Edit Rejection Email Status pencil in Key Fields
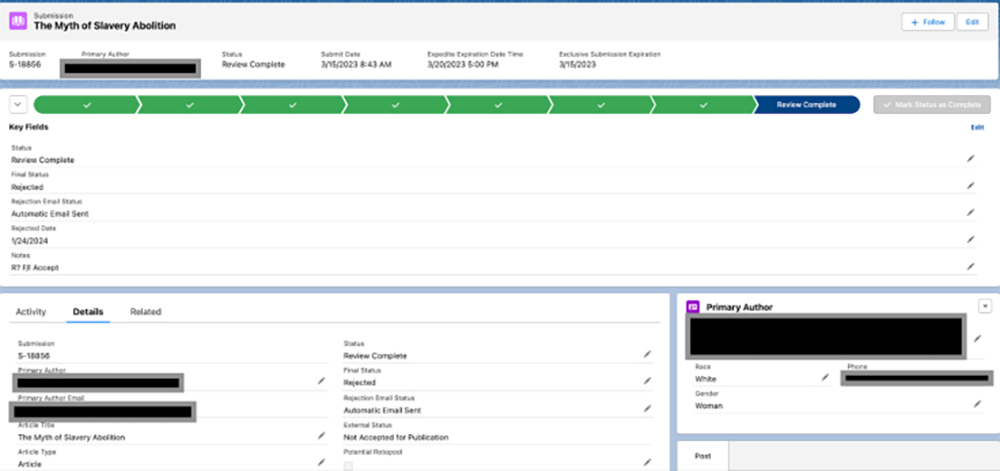 coord(969,213)
